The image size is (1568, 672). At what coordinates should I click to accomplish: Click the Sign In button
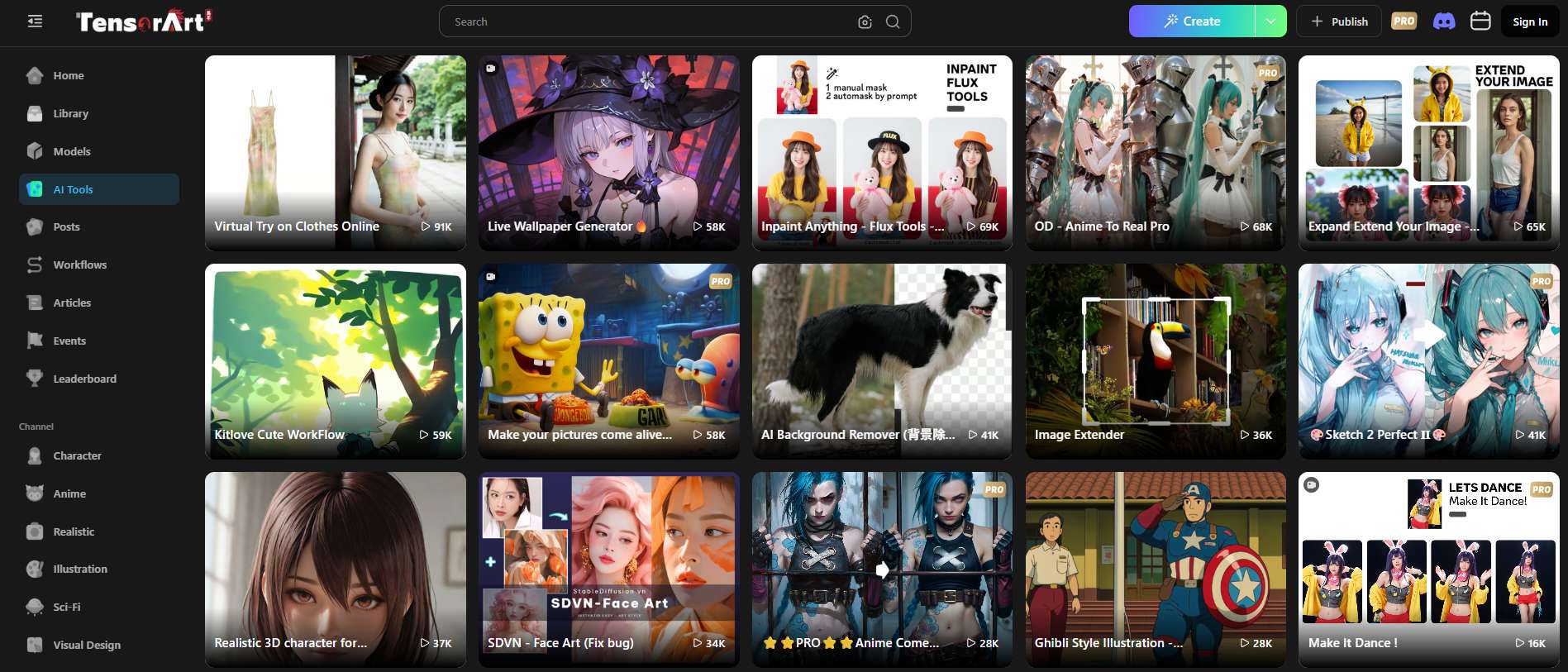click(1530, 21)
